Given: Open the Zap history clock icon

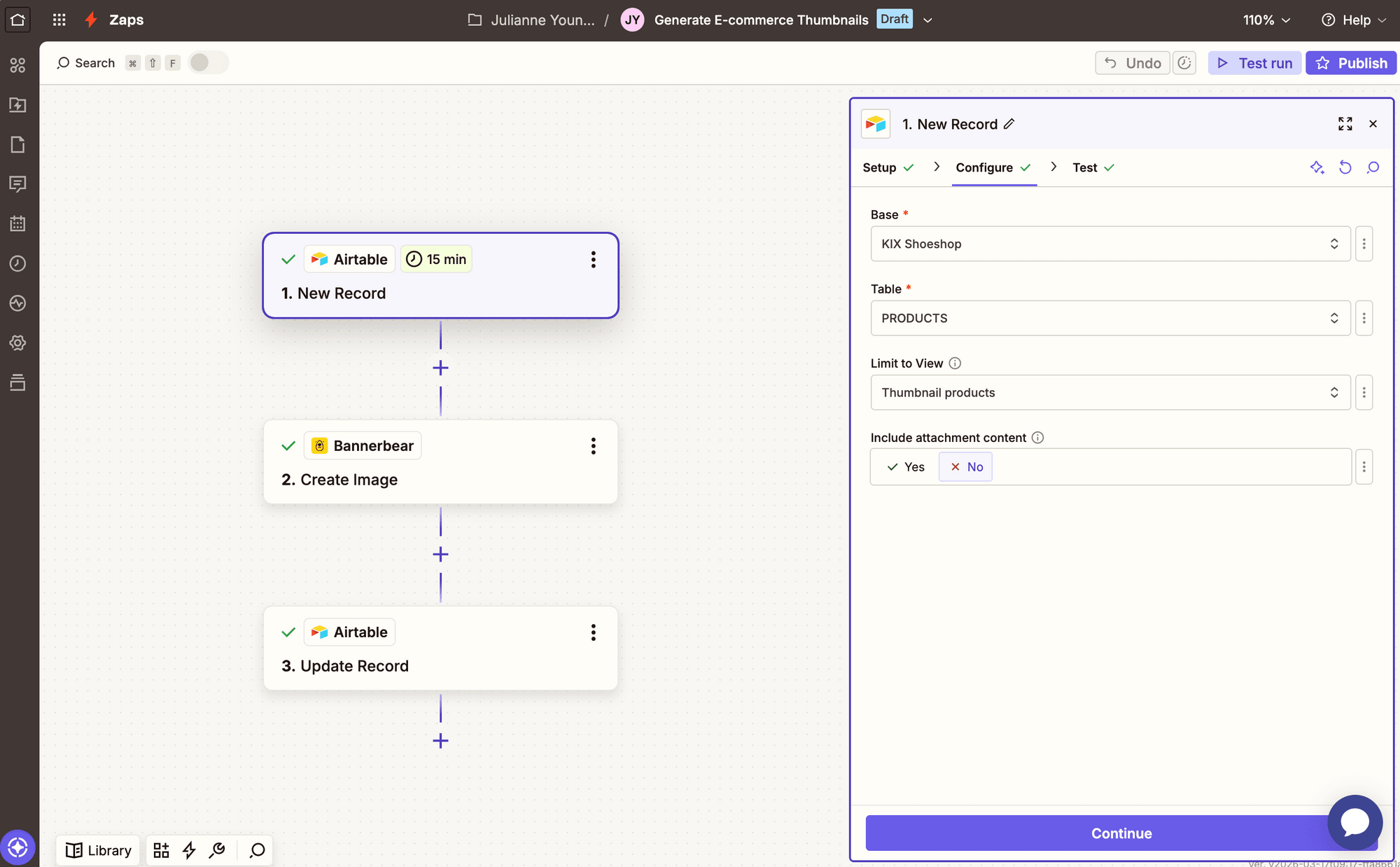Looking at the screenshot, I should coord(18,264).
